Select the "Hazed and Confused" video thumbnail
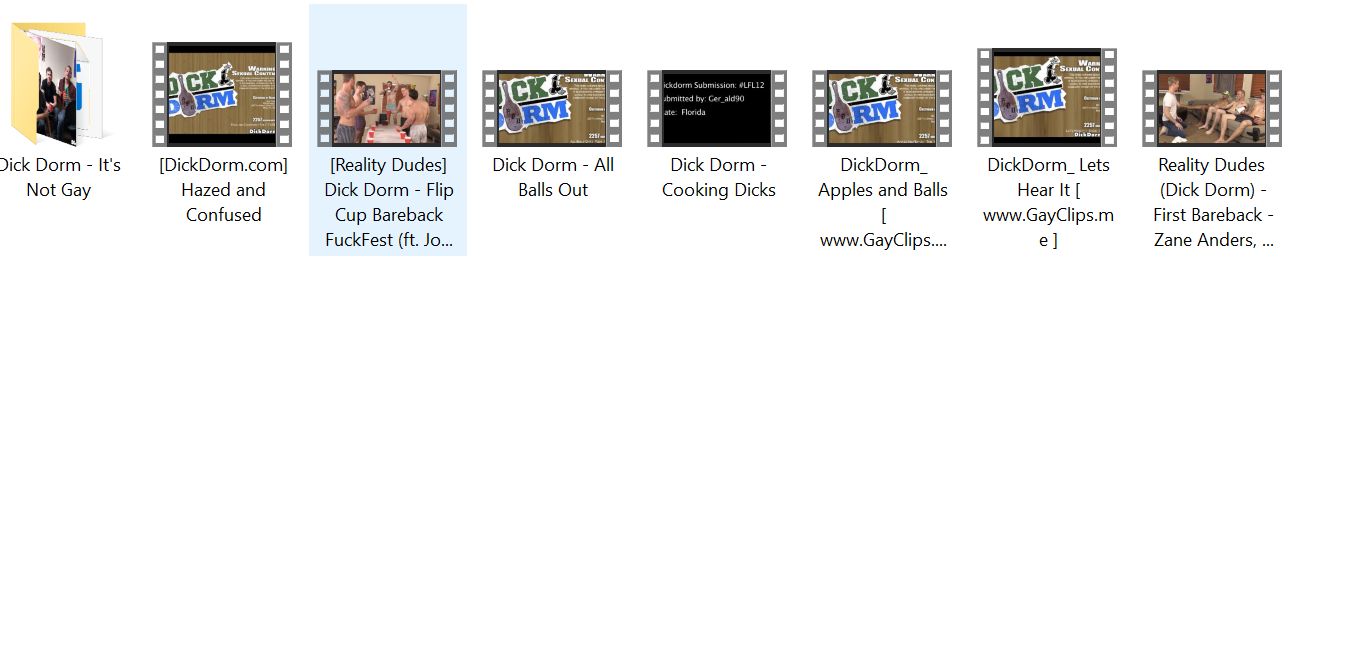 (222, 95)
